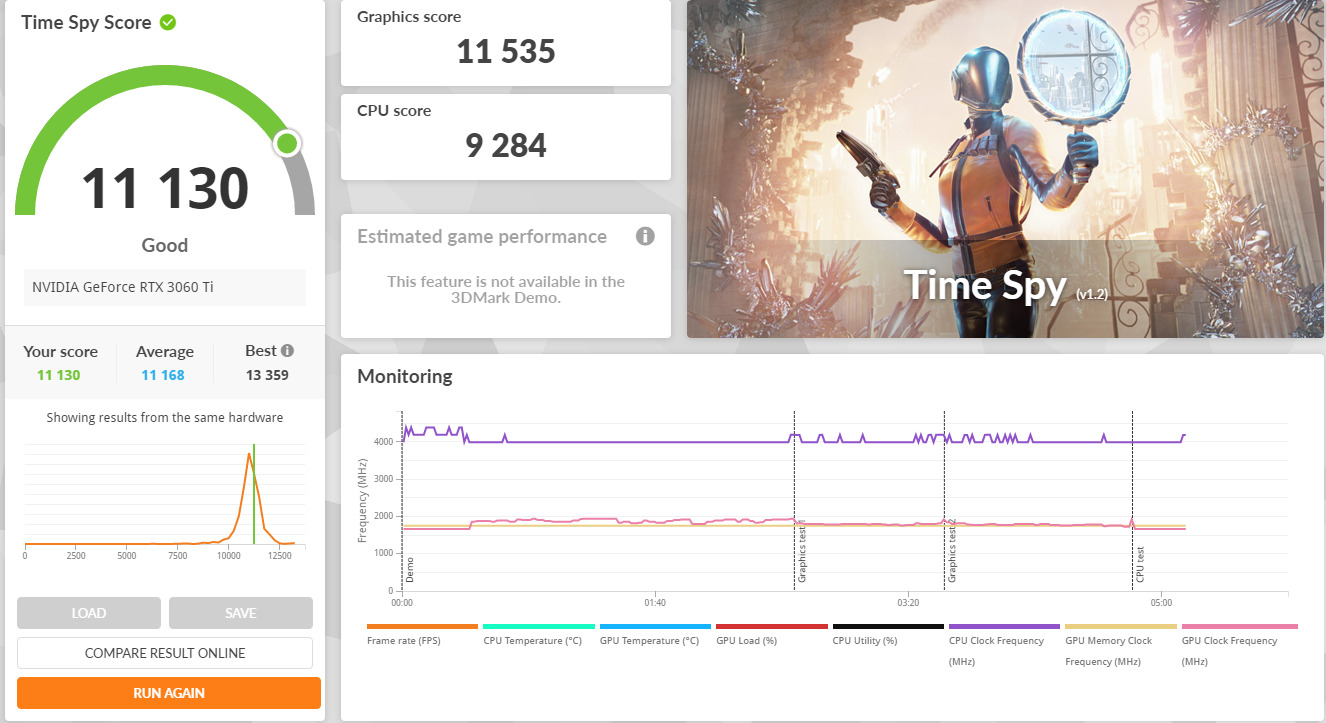The width and height of the screenshot is (1326, 723).
Task: Click Your score value 11 130
Action: 59,375
